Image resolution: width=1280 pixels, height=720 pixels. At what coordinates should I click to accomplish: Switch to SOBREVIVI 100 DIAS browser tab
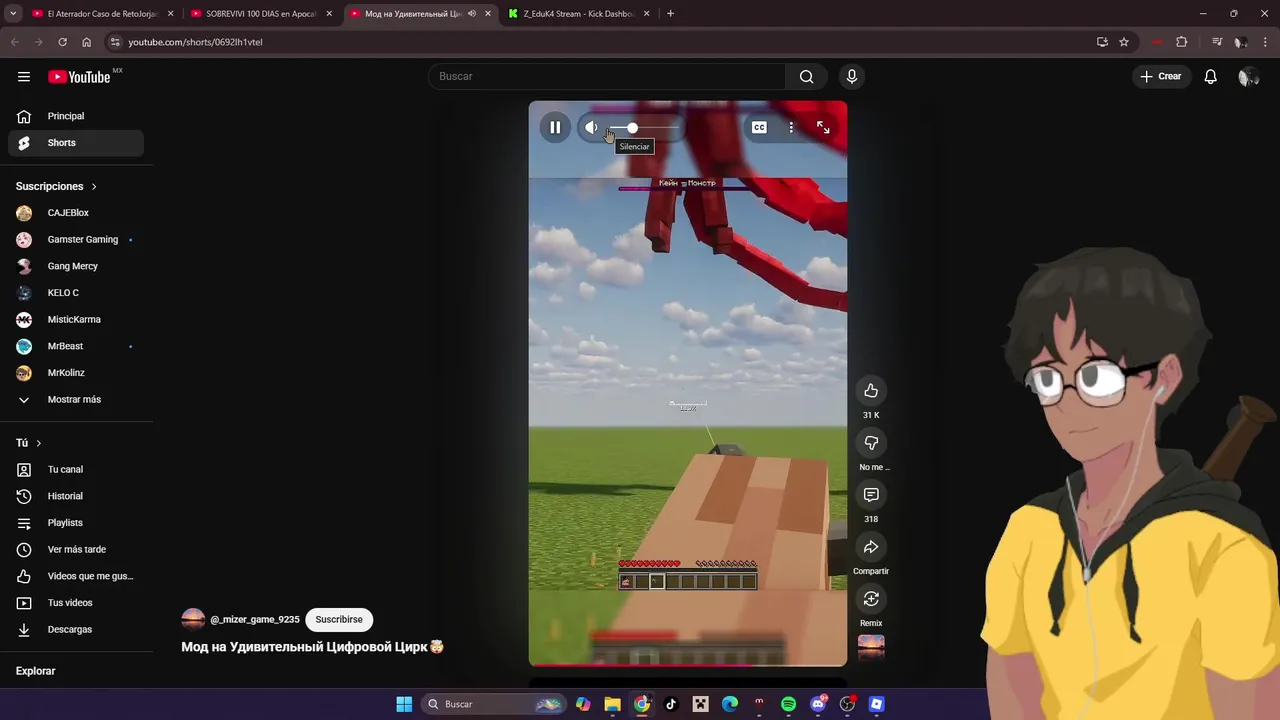(x=261, y=14)
